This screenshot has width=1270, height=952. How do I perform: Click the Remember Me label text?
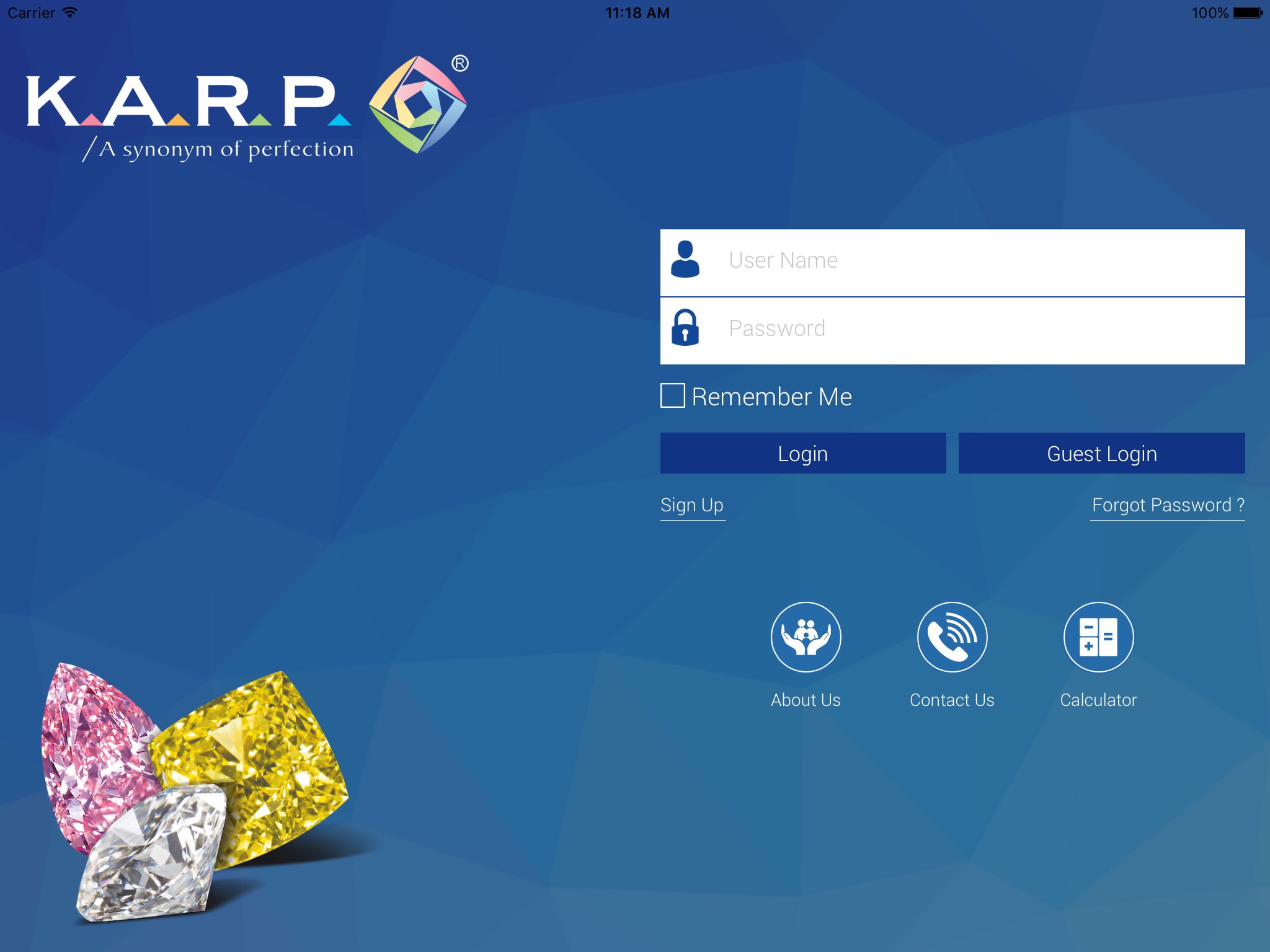coord(771,397)
